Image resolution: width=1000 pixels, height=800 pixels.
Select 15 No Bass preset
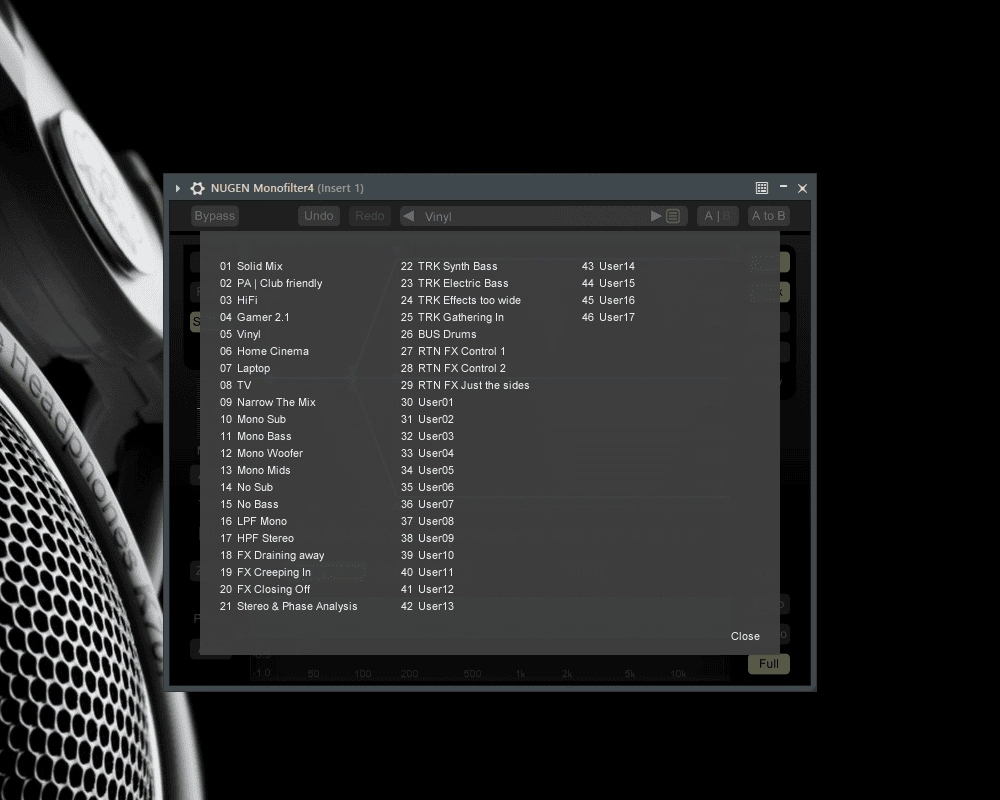point(249,504)
